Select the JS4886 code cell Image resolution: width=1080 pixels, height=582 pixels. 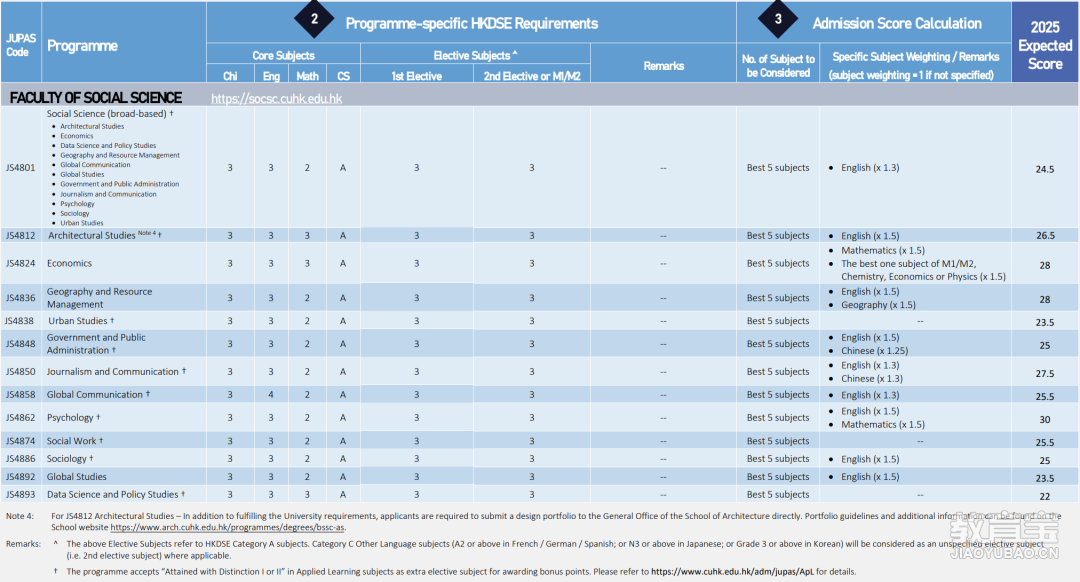[x=21, y=459]
